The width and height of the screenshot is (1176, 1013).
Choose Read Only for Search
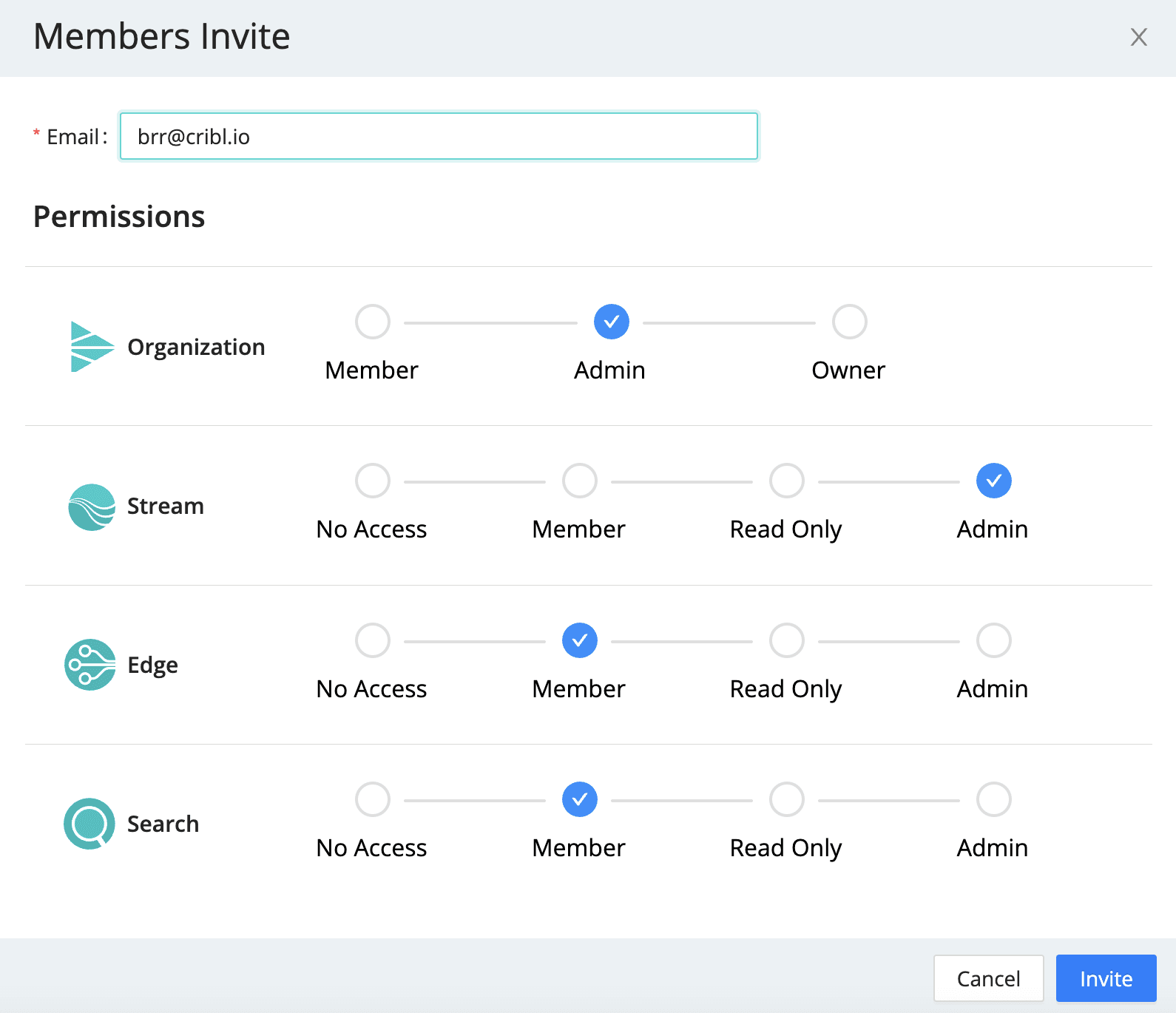pos(787,800)
